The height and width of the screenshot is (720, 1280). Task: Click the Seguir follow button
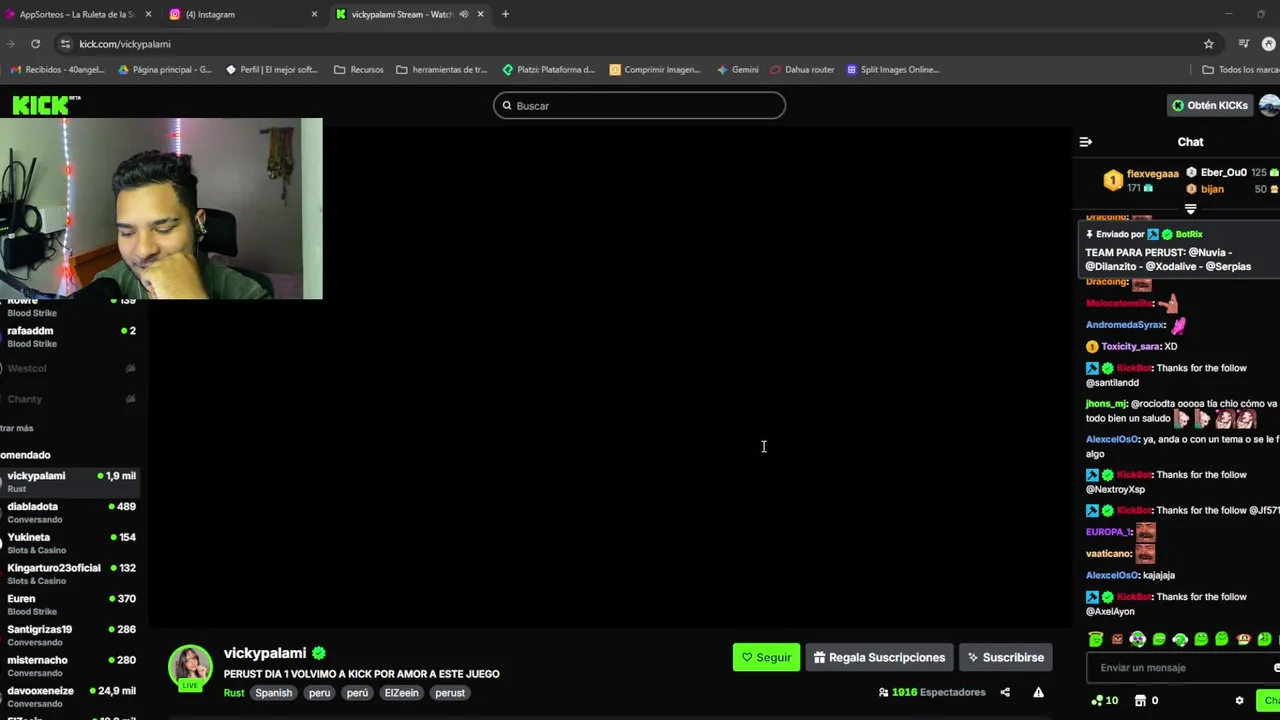pyautogui.click(x=766, y=657)
